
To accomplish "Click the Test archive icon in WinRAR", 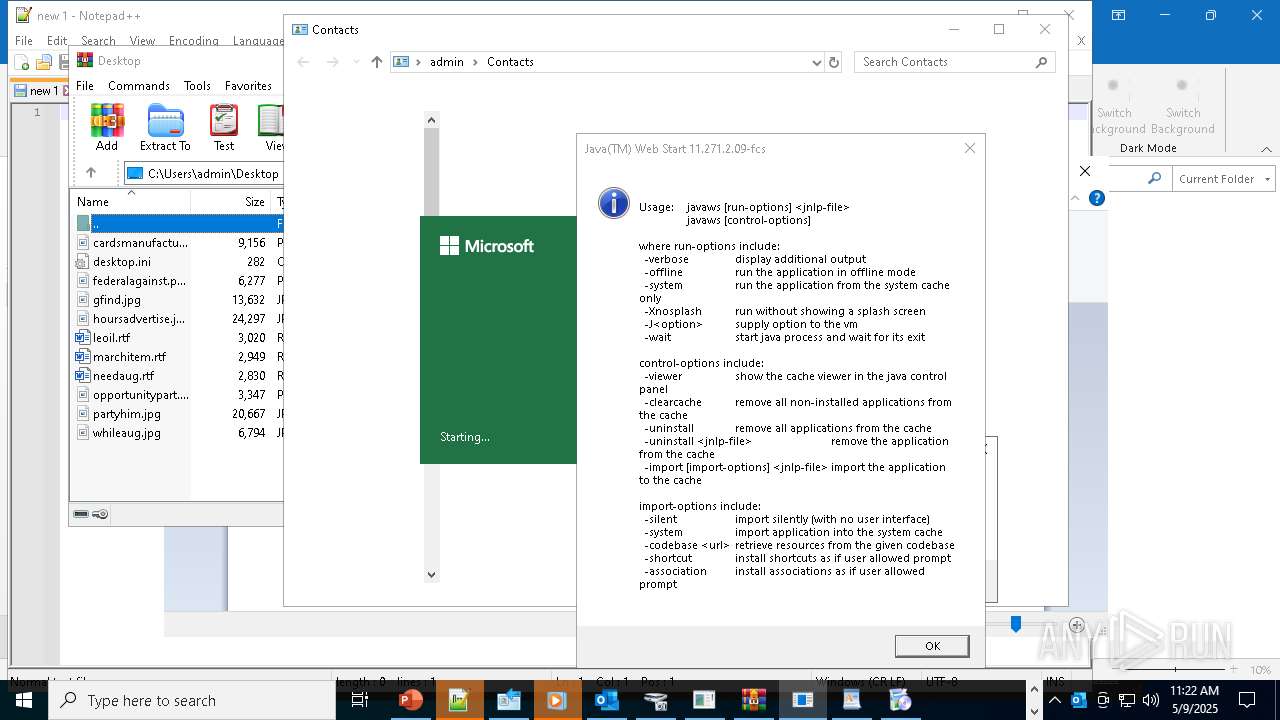I will click(224, 127).
